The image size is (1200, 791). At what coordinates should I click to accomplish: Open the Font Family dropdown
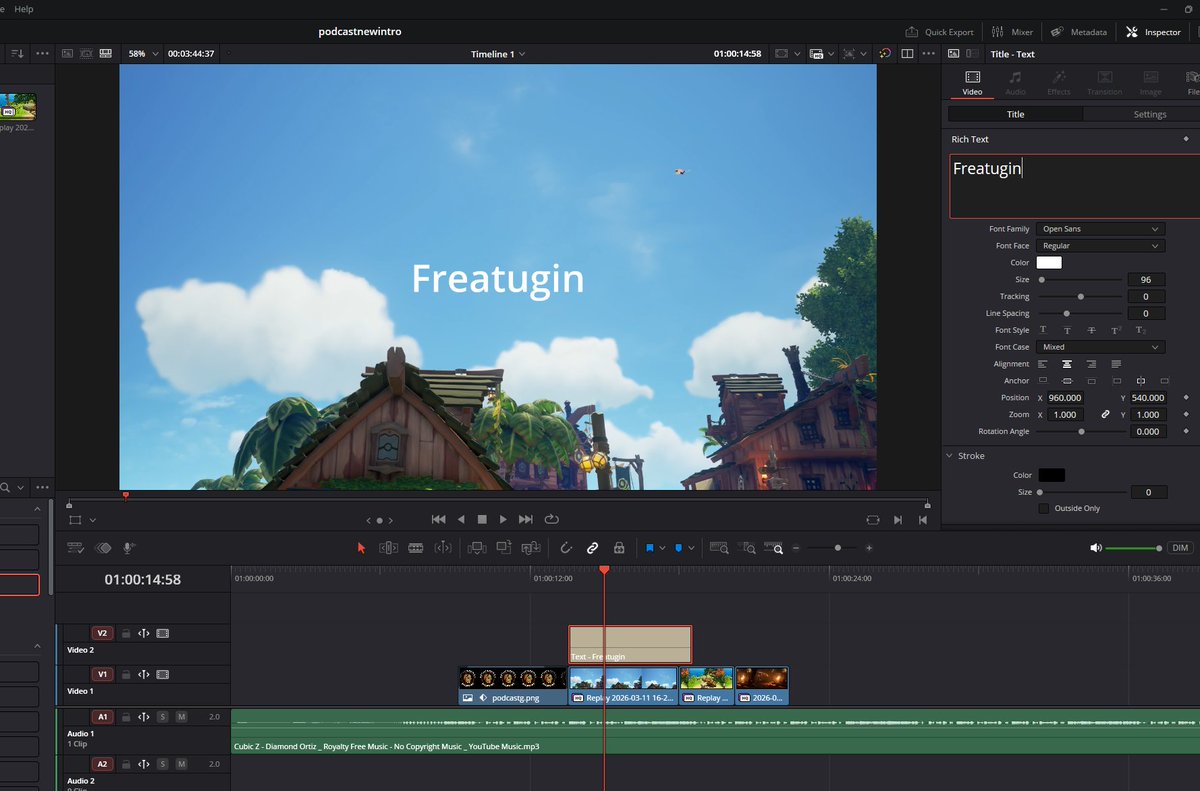coord(1100,229)
